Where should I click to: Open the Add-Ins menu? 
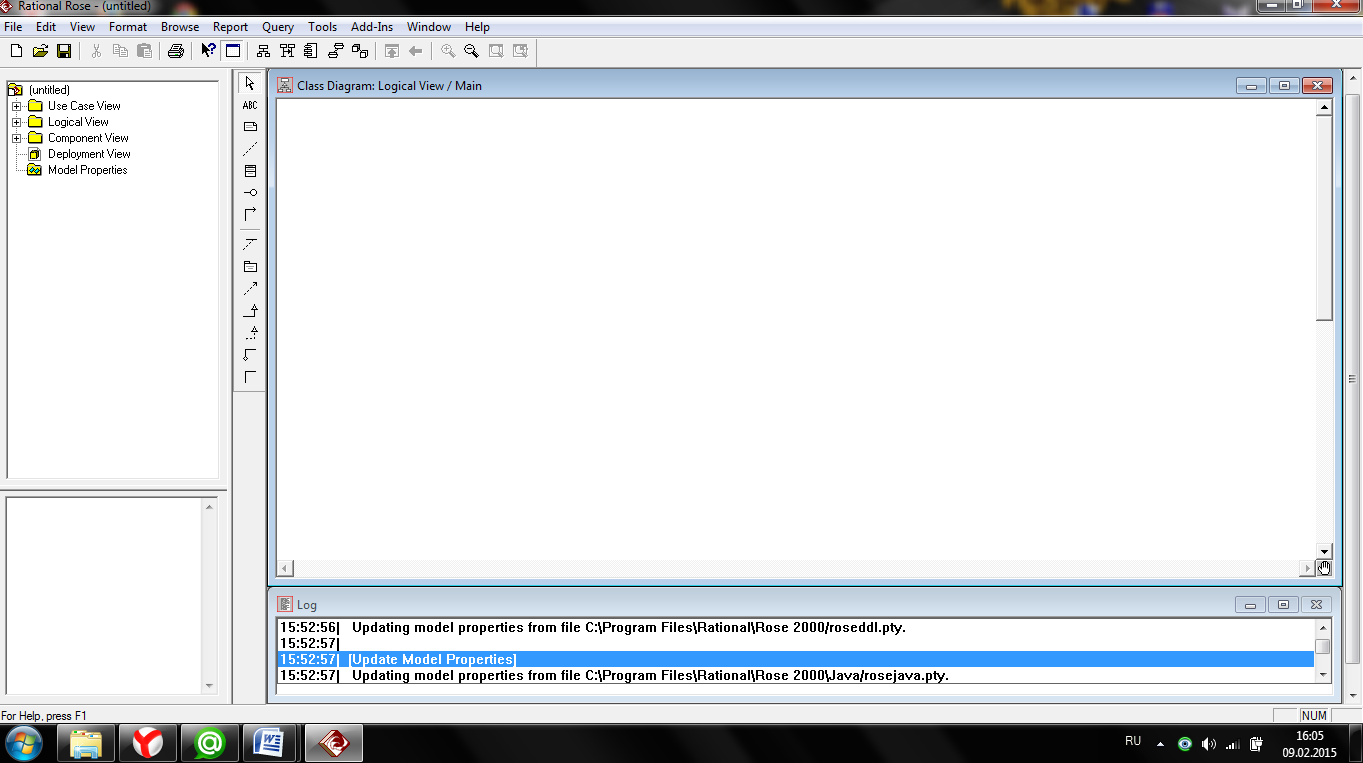click(x=372, y=27)
